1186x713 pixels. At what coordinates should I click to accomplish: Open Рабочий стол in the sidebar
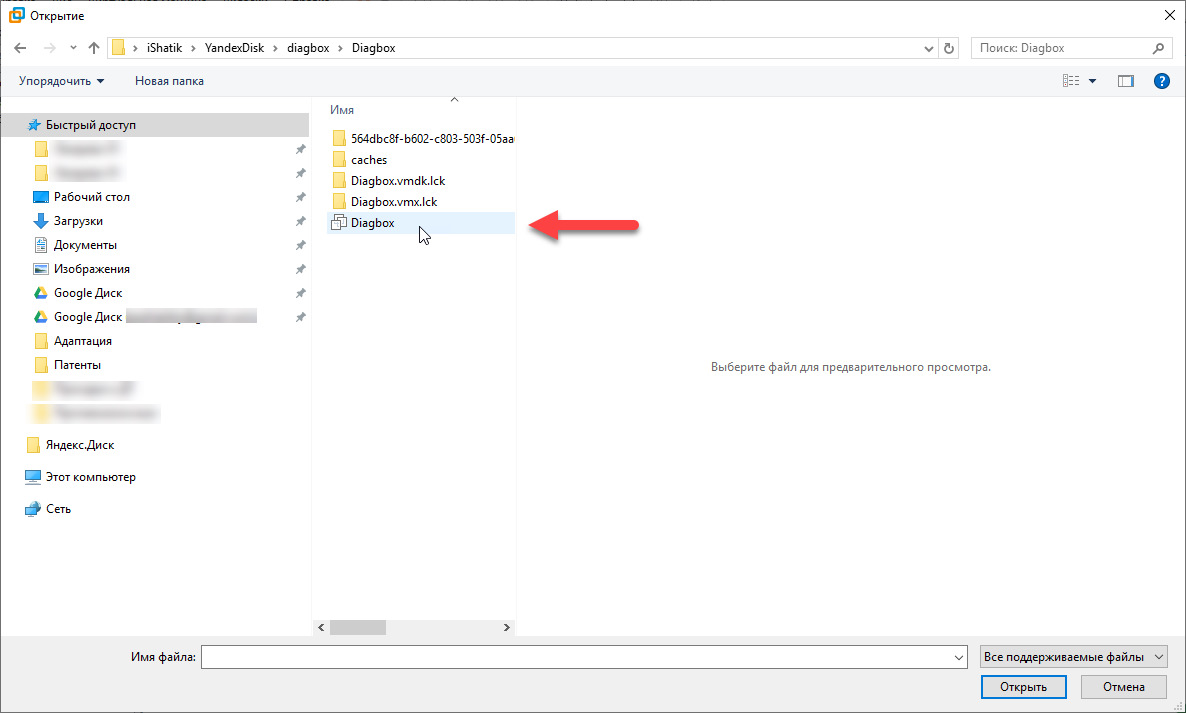point(92,197)
